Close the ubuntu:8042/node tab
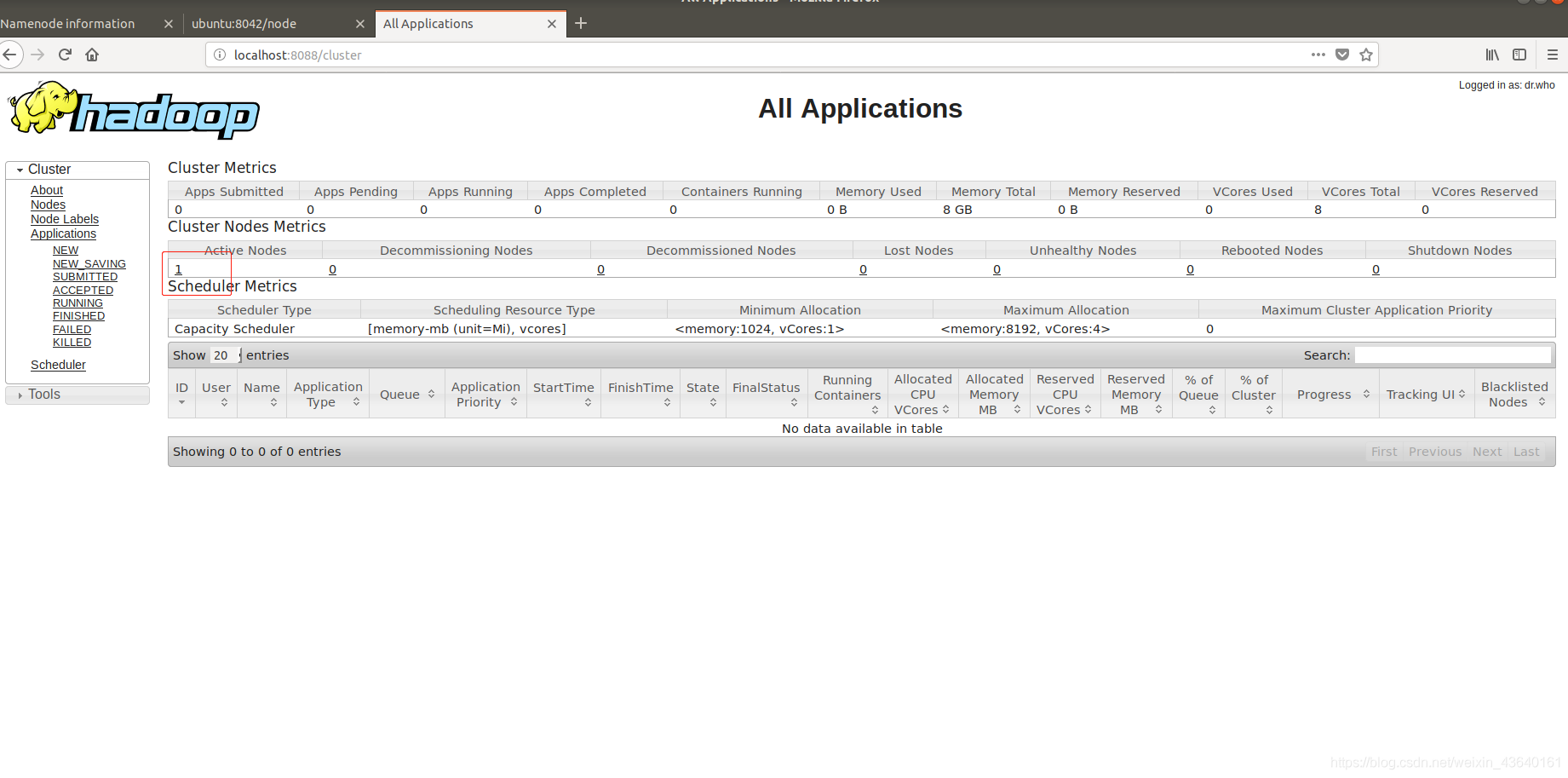This screenshot has height=778, width=1568. click(x=360, y=24)
